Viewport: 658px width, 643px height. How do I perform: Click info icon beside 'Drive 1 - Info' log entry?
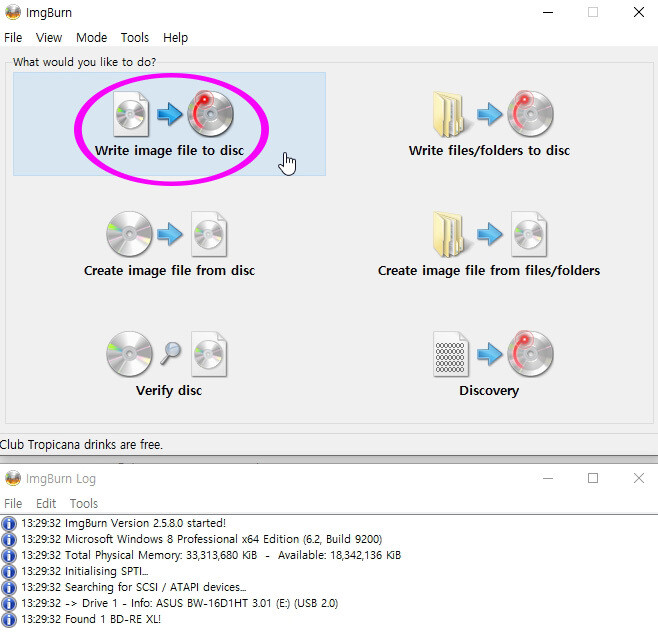point(9,603)
